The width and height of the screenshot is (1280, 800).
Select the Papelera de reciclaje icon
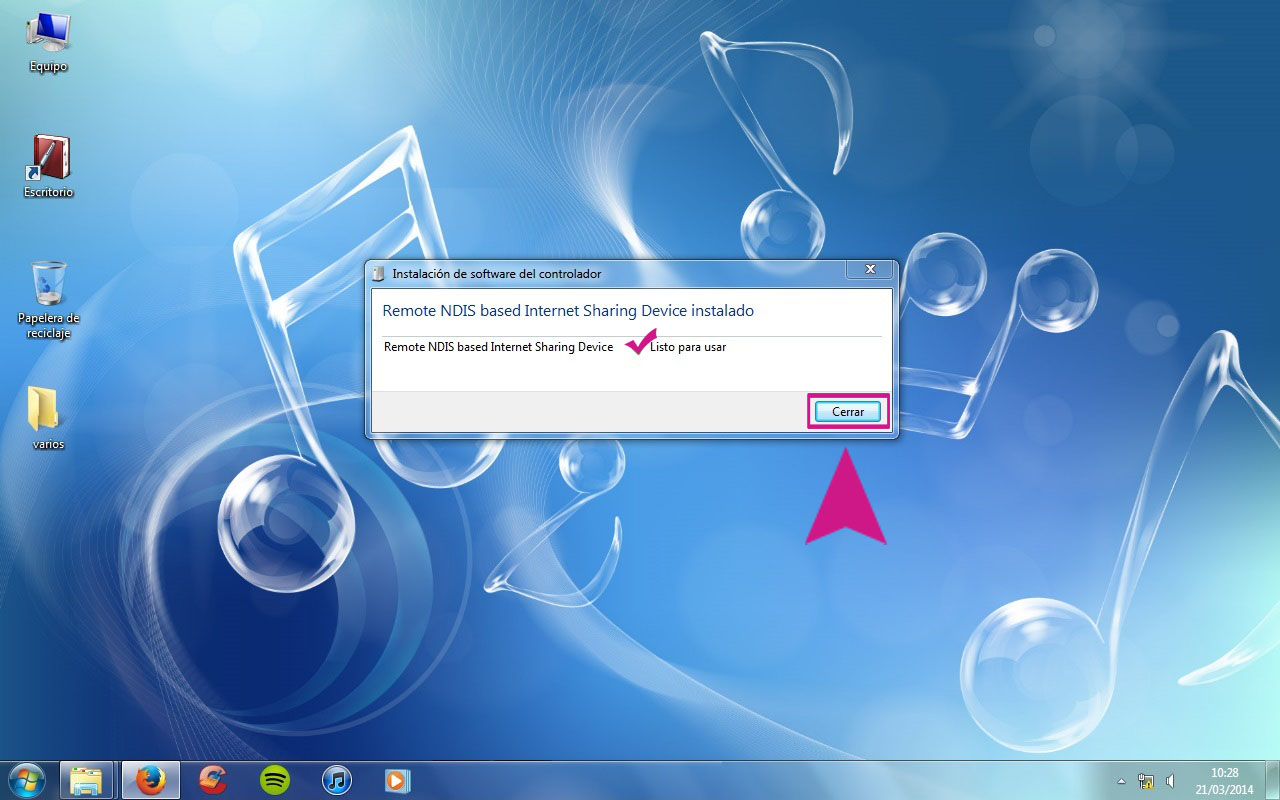[48, 300]
